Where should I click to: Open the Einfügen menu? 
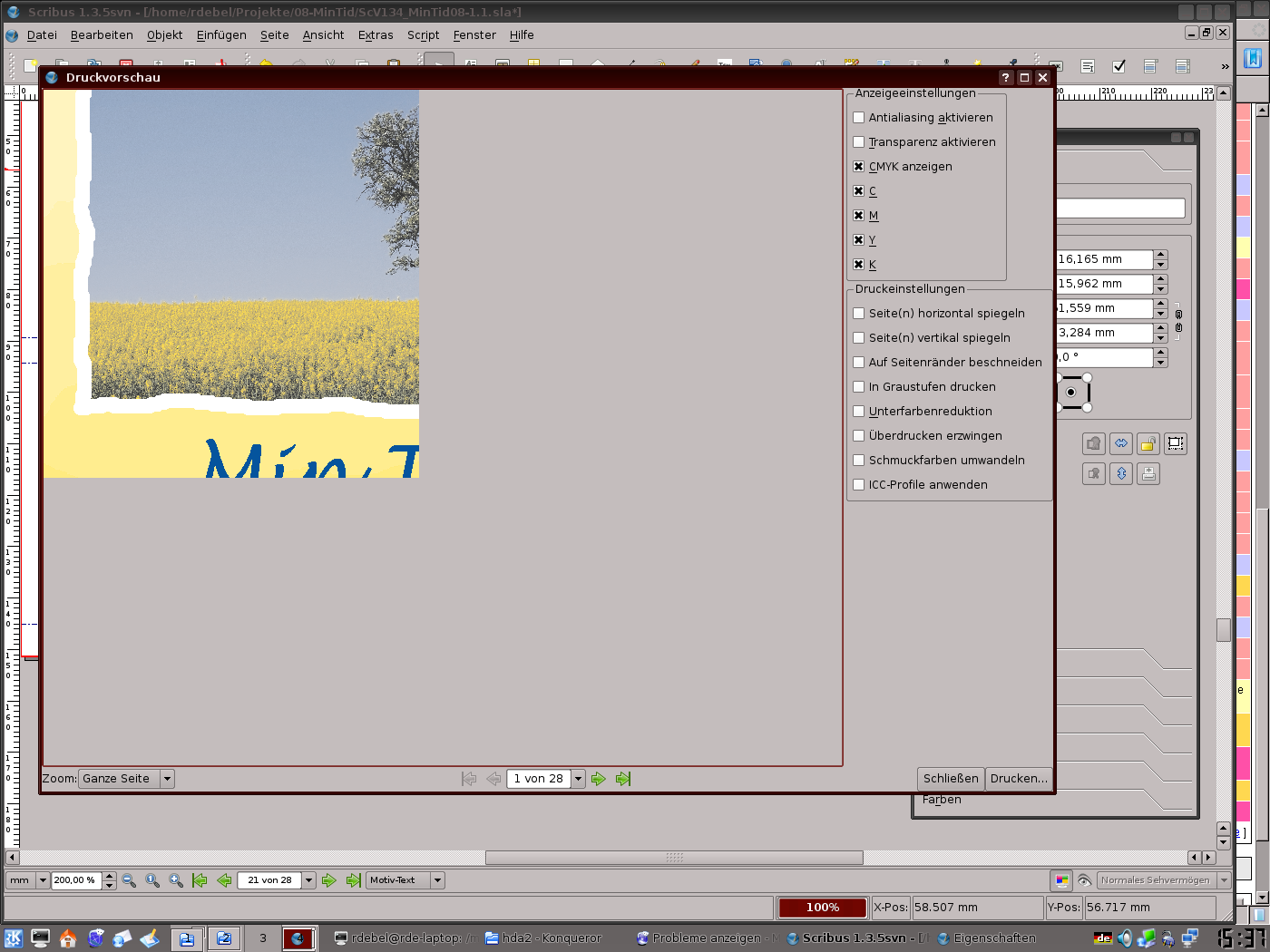coord(221,35)
